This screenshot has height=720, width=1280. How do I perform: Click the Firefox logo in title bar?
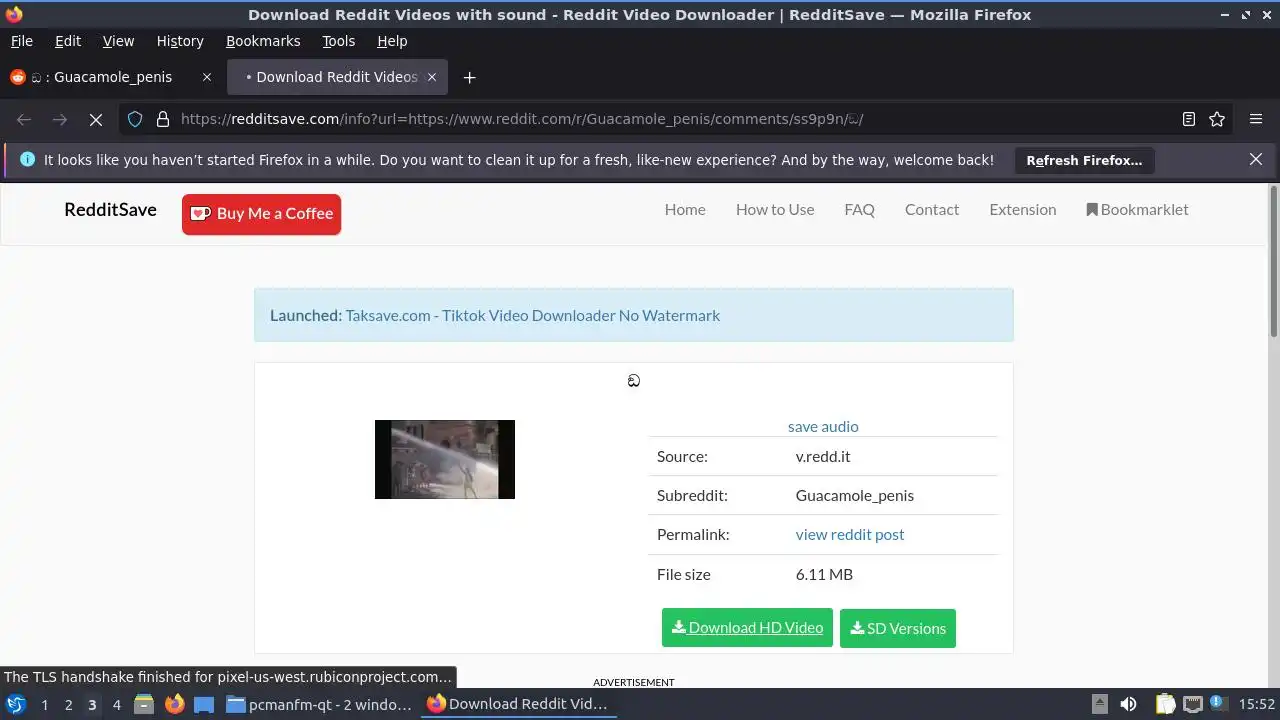coord(13,14)
